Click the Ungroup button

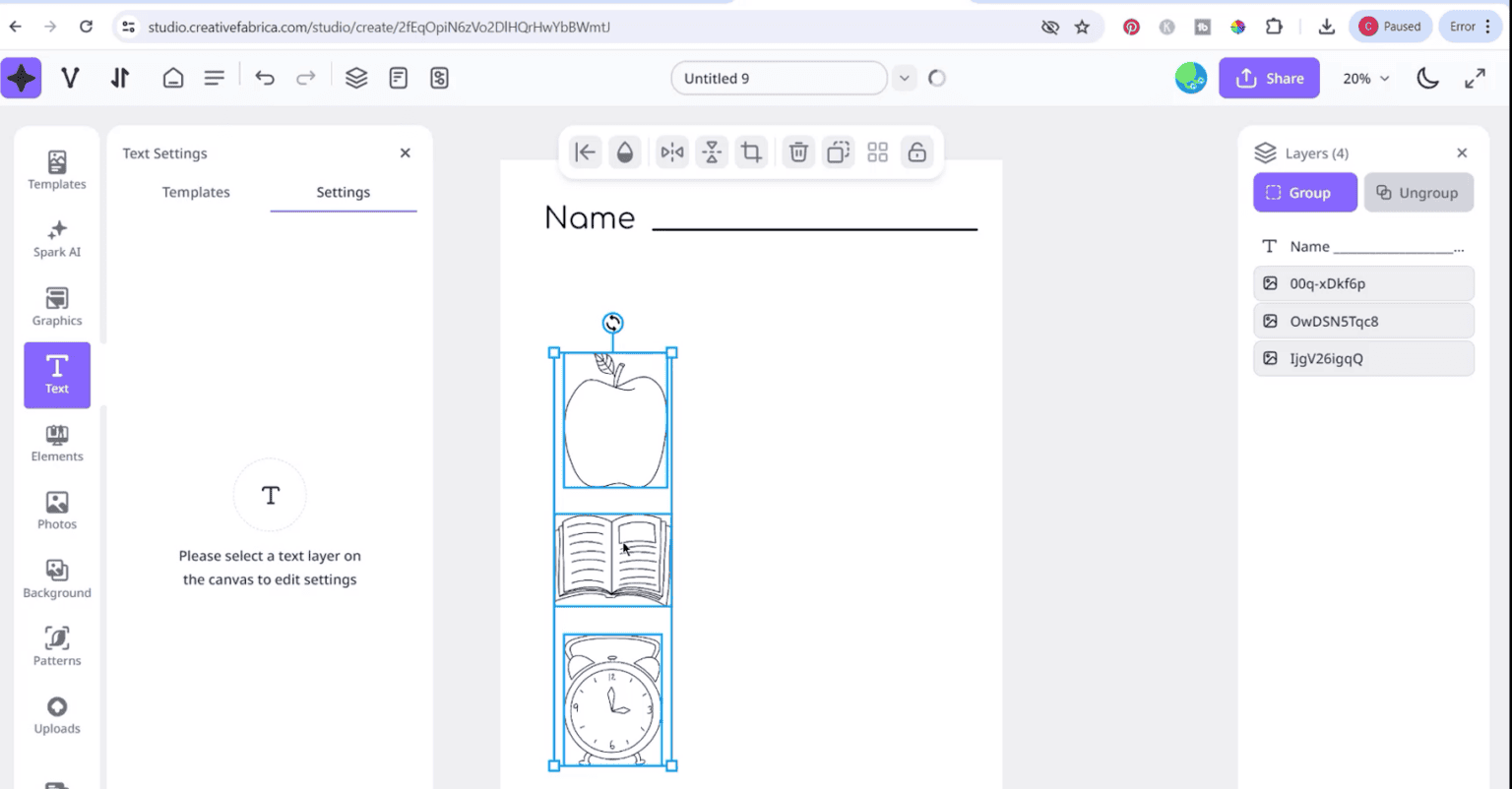1418,193
